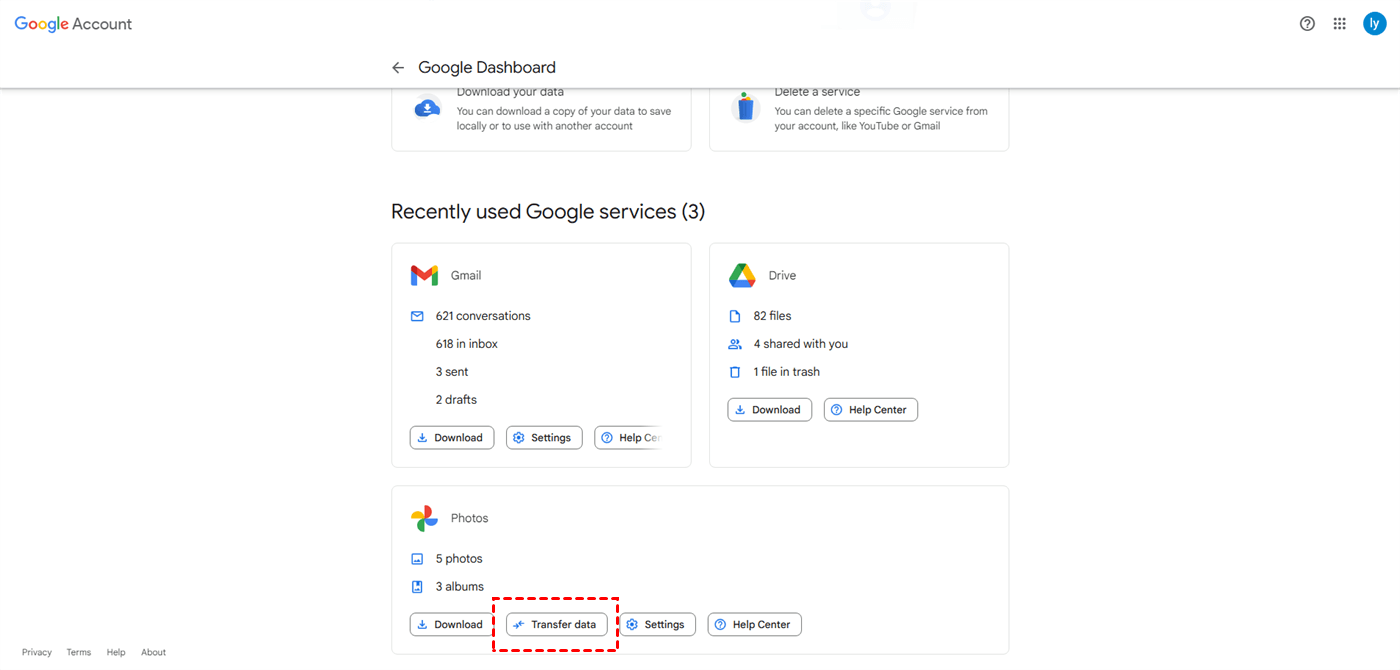Open Gmail Settings

click(x=544, y=438)
